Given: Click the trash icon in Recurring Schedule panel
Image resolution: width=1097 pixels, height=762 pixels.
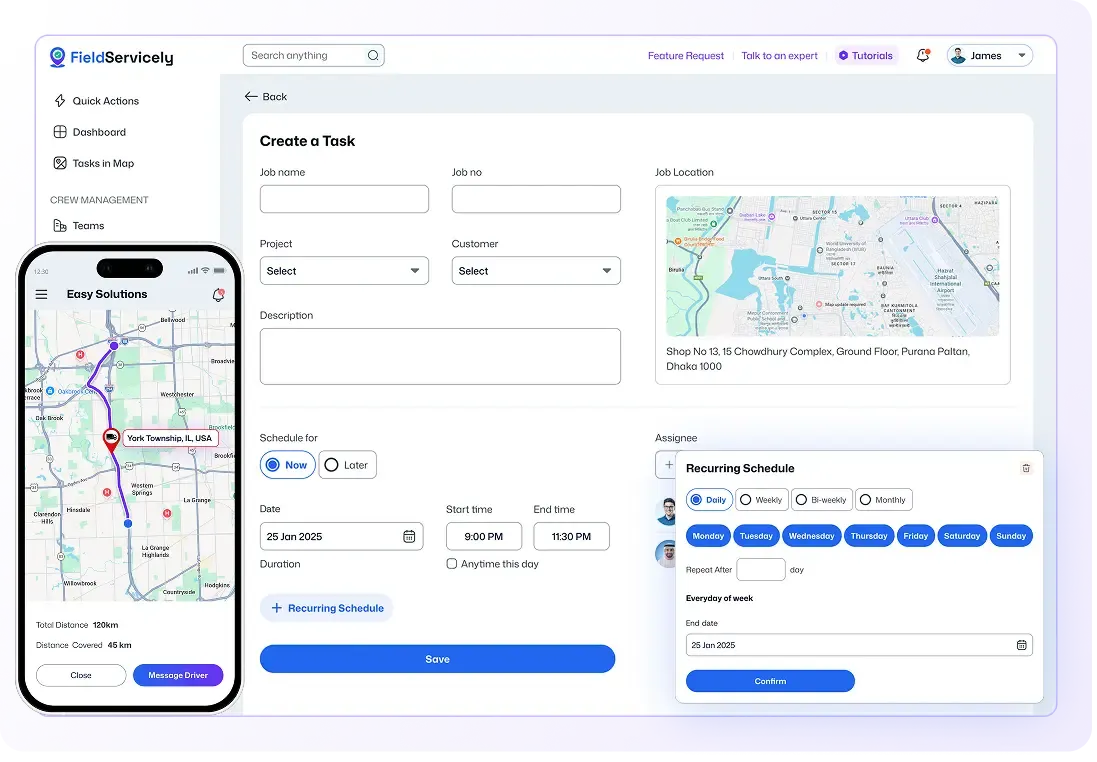Looking at the screenshot, I should 1026,468.
